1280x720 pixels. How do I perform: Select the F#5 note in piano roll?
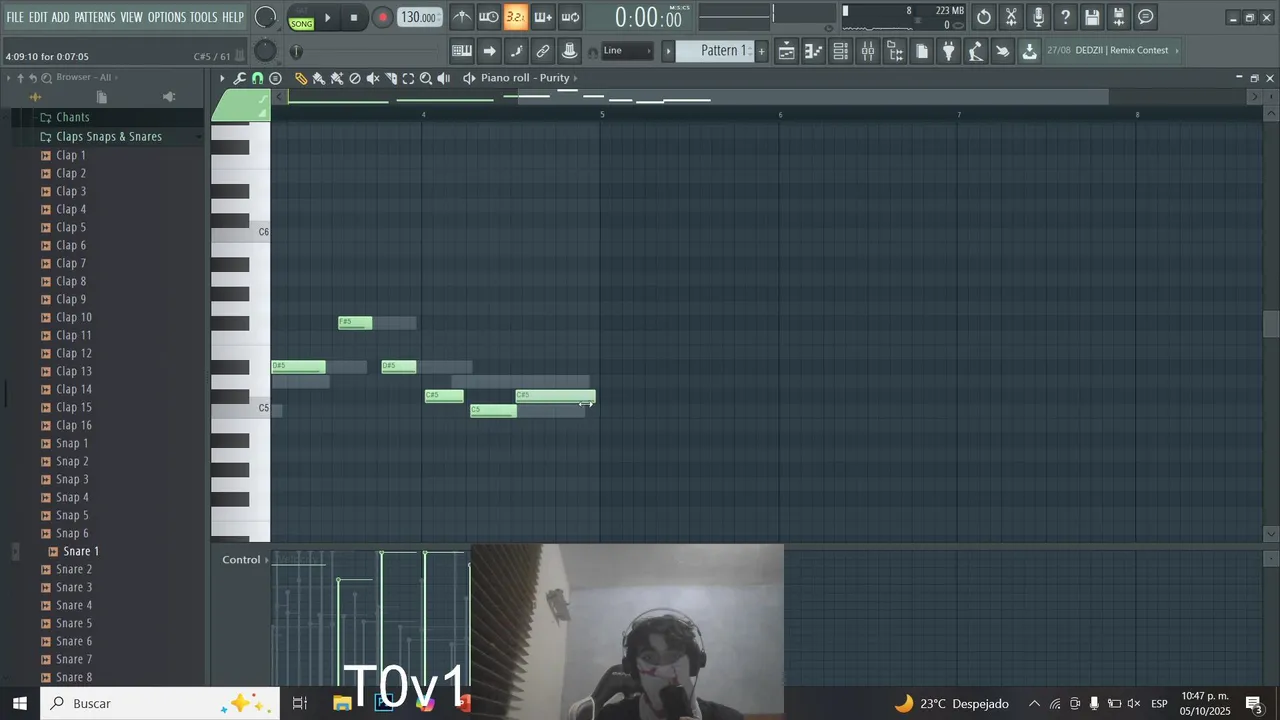[355, 322]
